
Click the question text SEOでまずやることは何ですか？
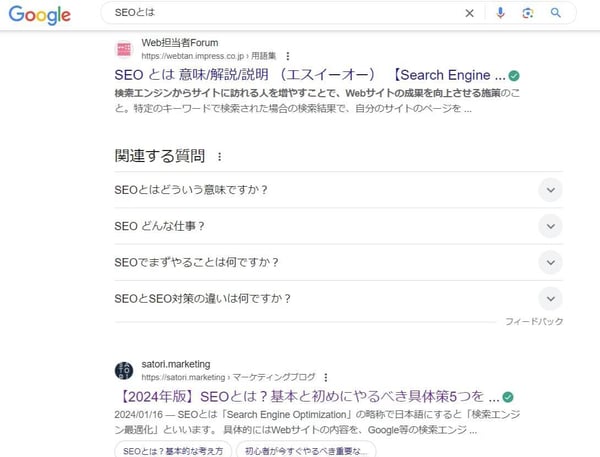(196, 263)
